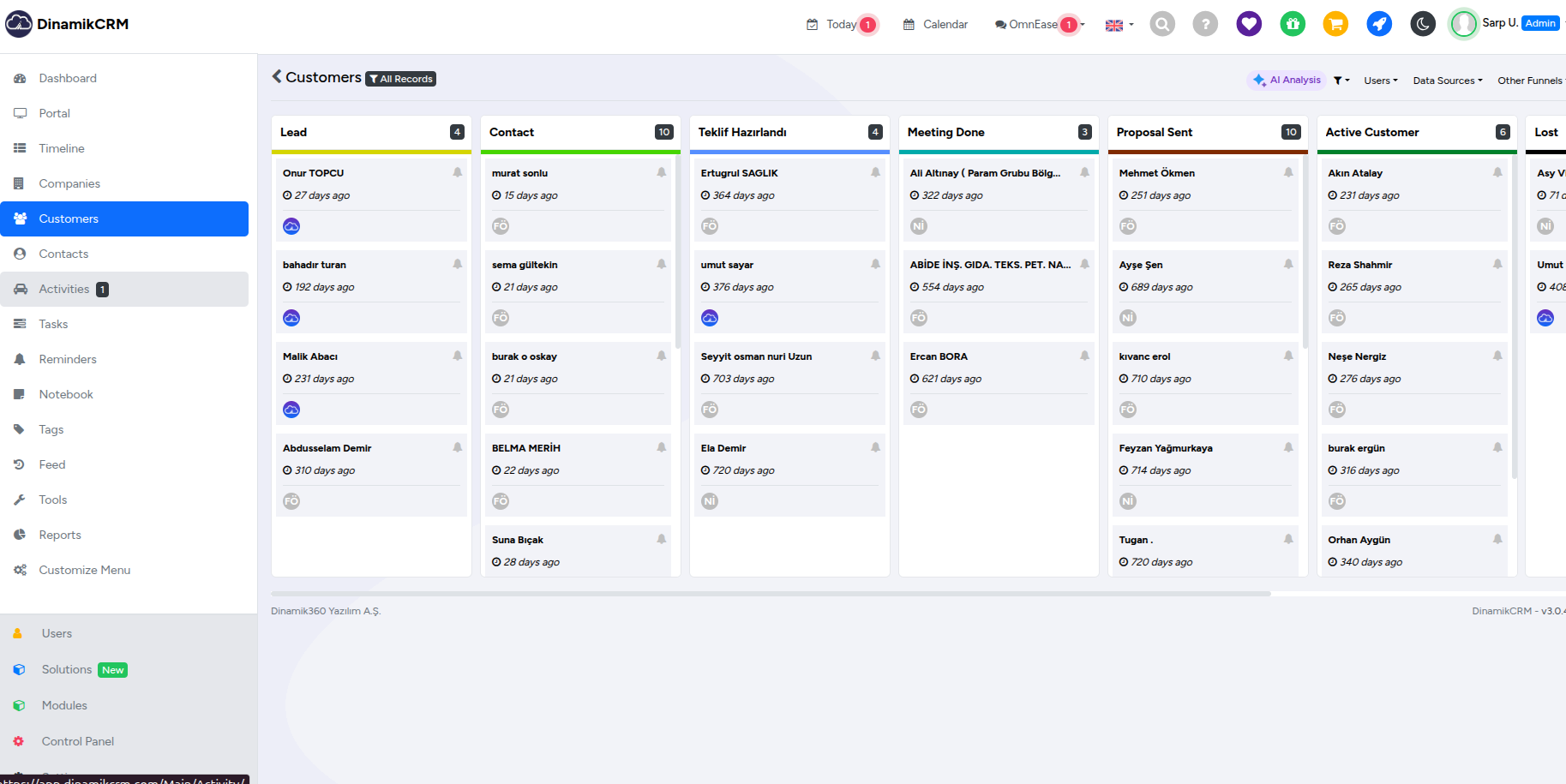Open the Today link in header
This screenshot has height=784, width=1566.
(841, 24)
